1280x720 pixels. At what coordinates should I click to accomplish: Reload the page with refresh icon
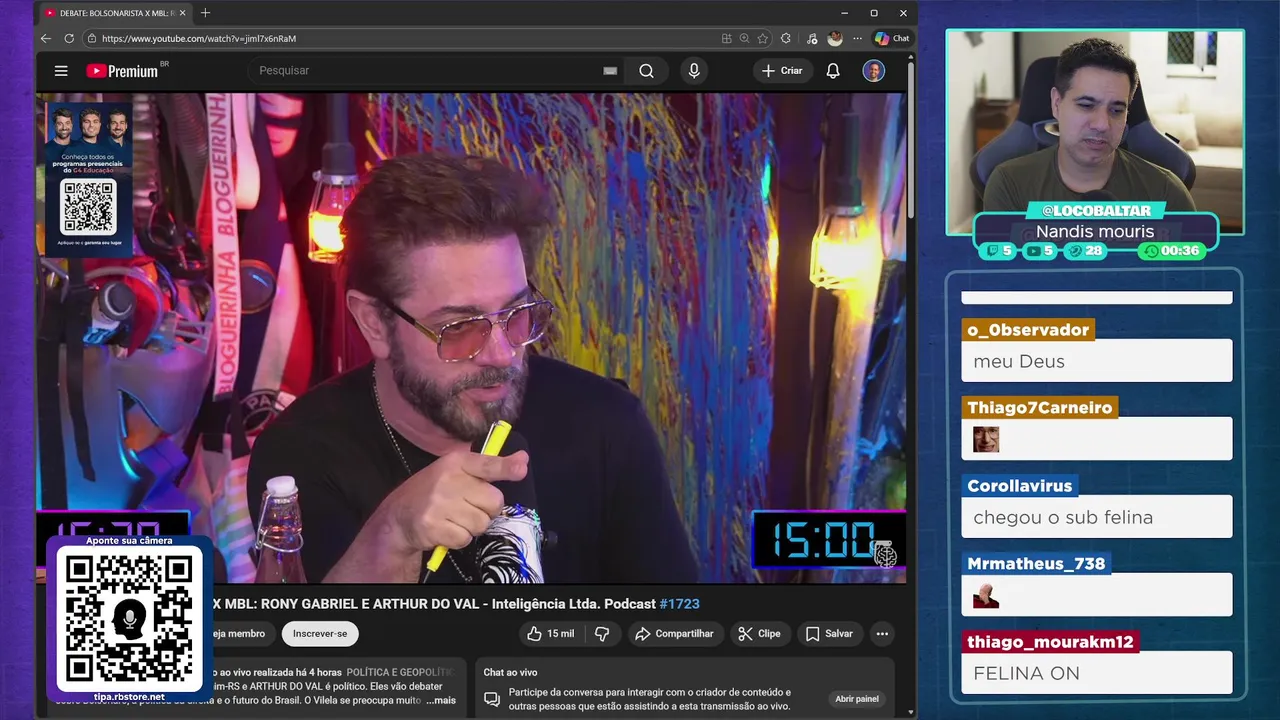tap(69, 38)
